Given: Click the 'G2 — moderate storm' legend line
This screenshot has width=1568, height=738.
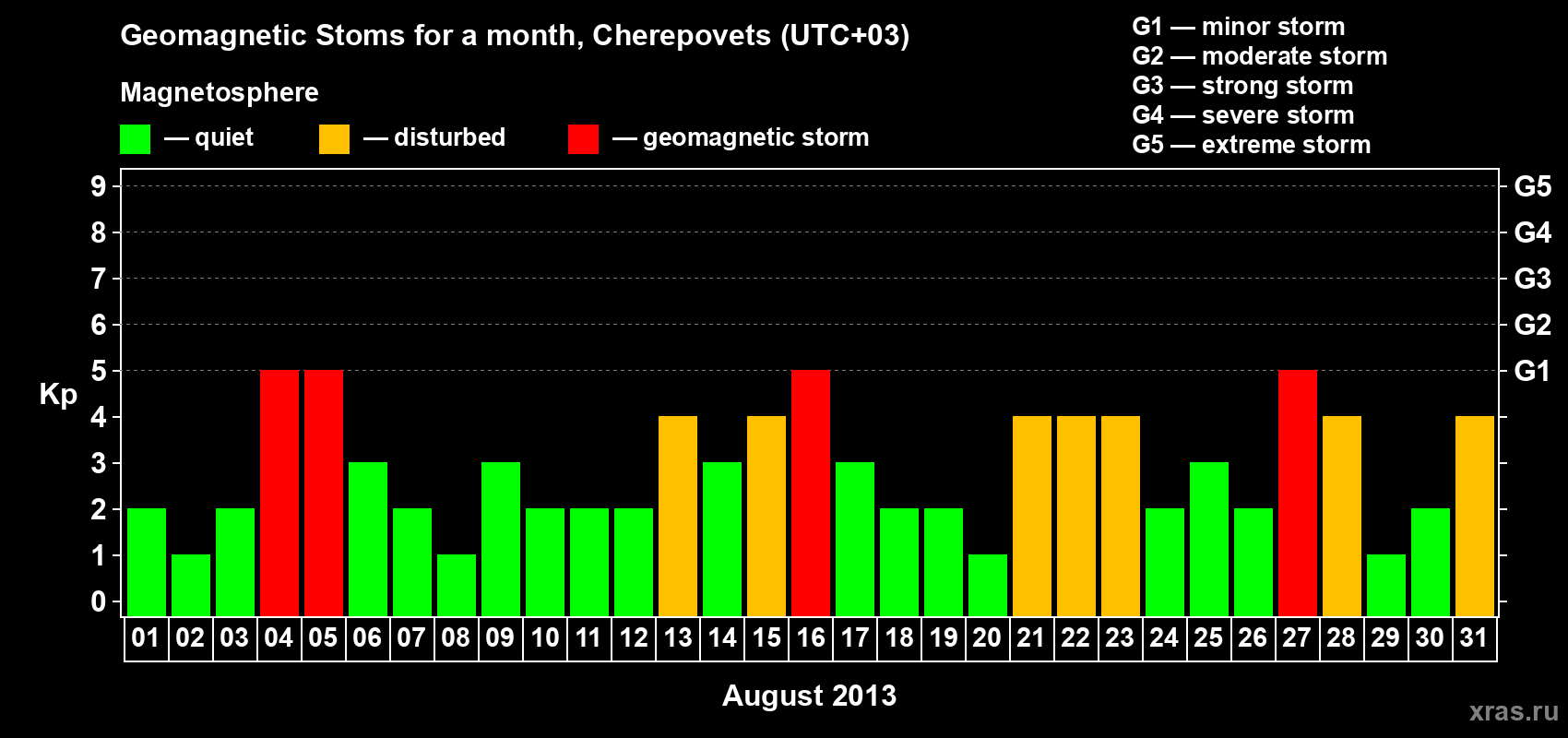Looking at the screenshot, I should [x=1260, y=56].
